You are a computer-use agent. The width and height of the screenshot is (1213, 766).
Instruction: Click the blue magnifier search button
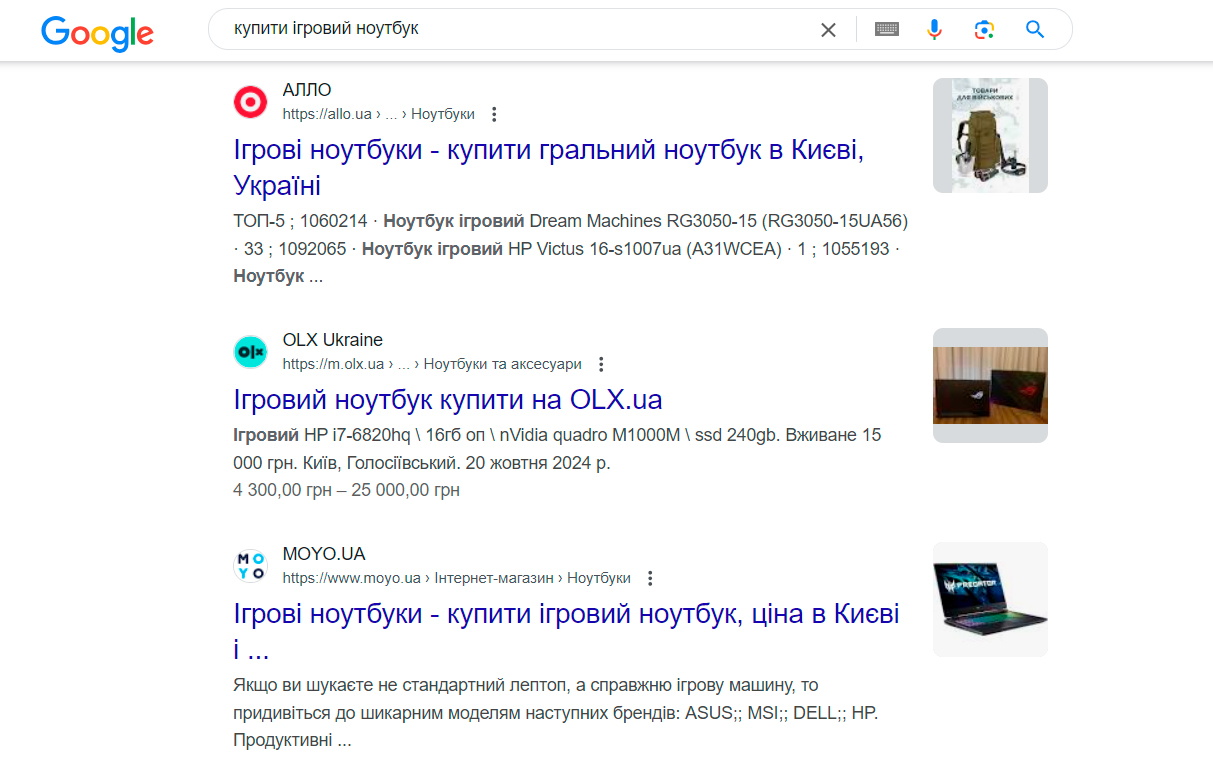click(x=1035, y=30)
